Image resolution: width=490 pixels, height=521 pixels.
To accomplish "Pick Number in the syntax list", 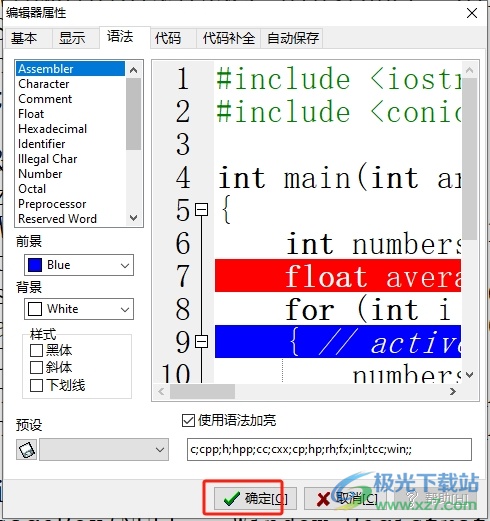I will [70, 174].
